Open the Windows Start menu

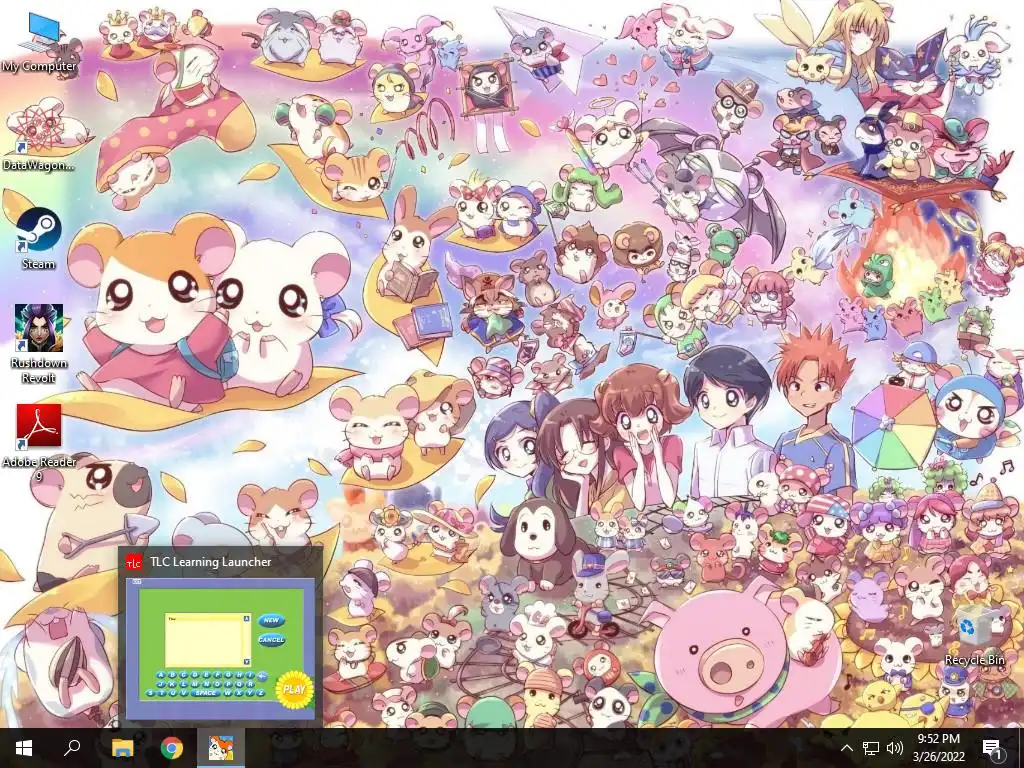click(x=24, y=748)
